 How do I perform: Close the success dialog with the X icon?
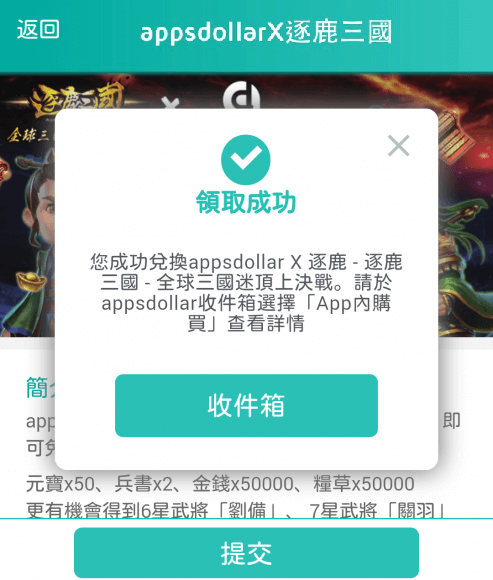pos(398,145)
